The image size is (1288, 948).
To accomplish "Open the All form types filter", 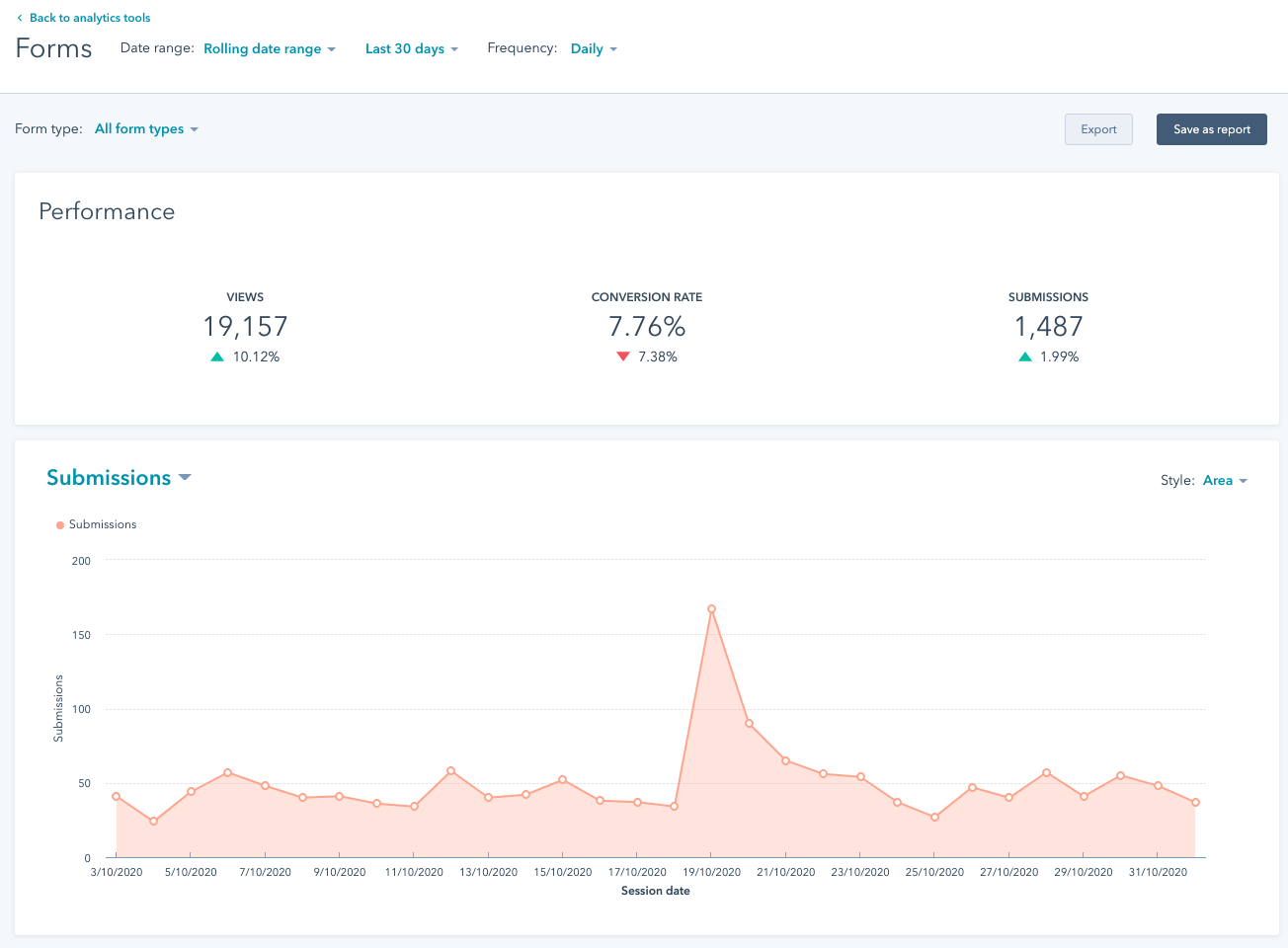I will [x=146, y=128].
